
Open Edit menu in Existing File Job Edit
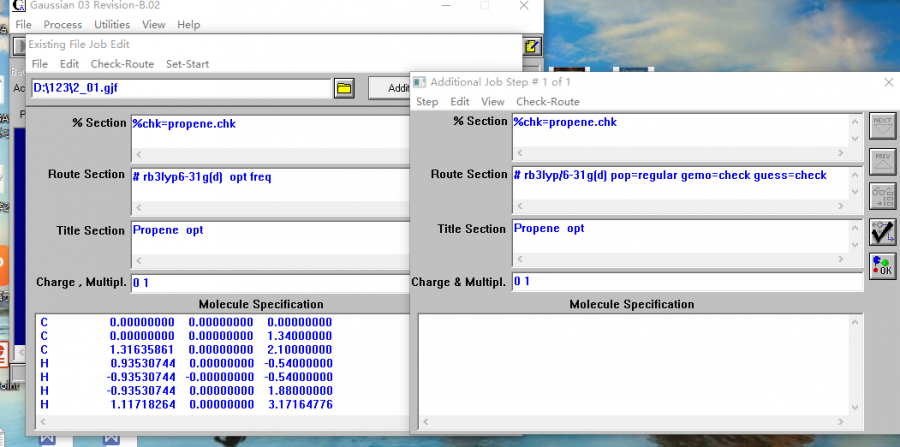tap(69, 64)
